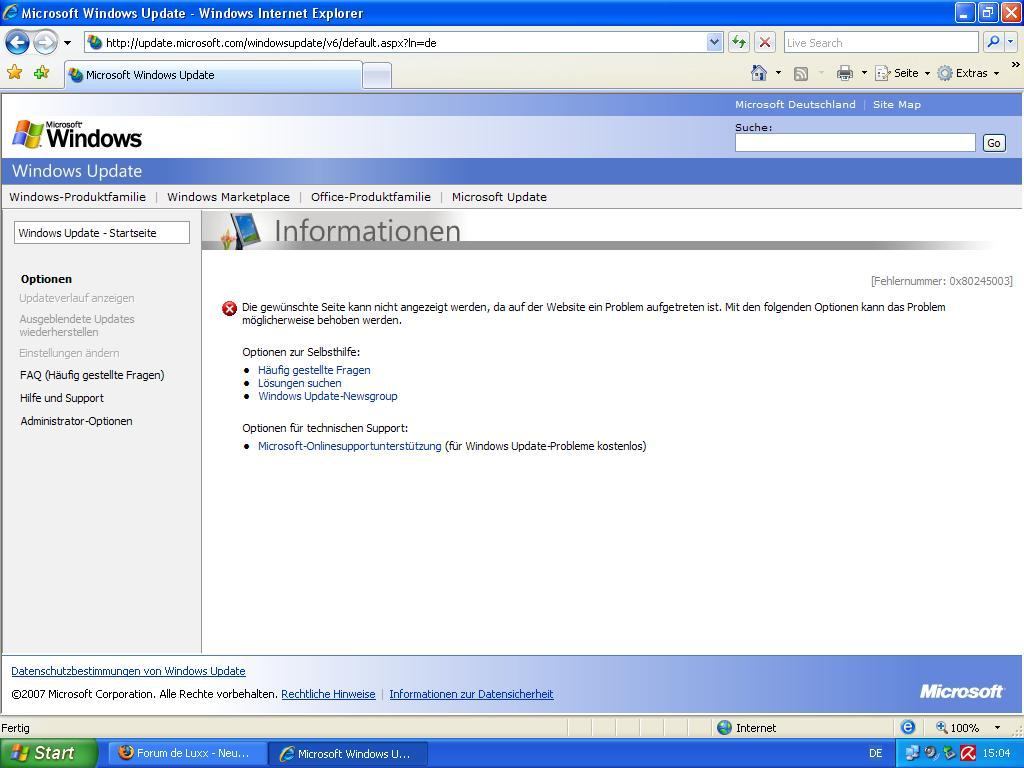Refresh the page with green arrows icon
Viewport: 1024px width, 768px height.
tap(739, 42)
